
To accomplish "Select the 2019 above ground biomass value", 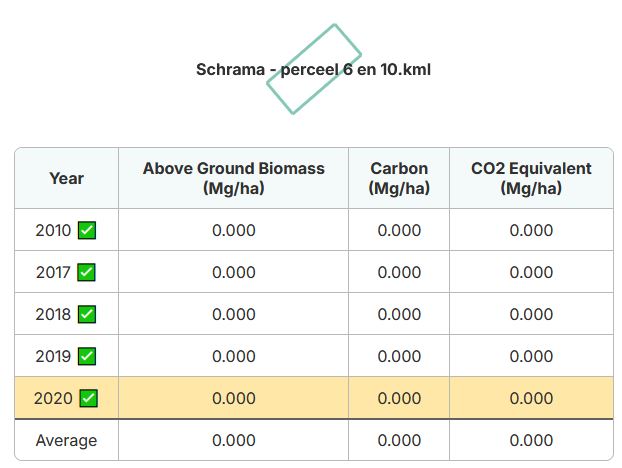I will (234, 356).
